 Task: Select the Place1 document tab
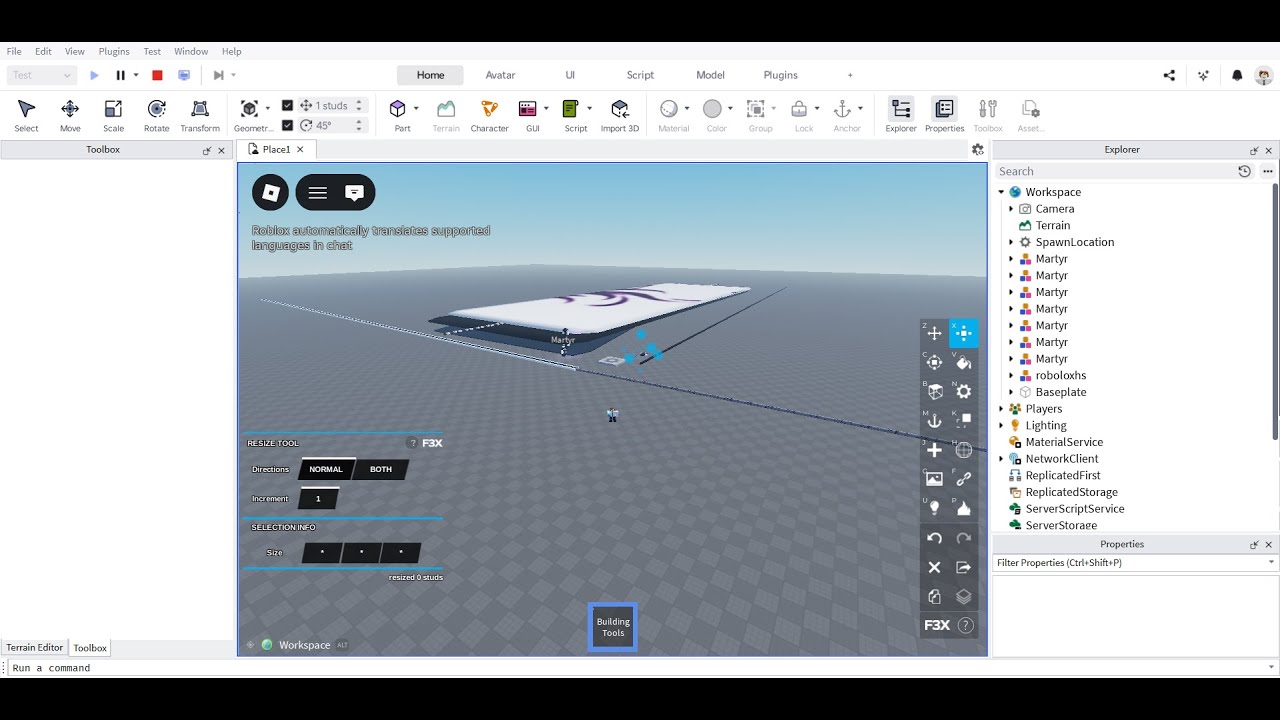276,149
